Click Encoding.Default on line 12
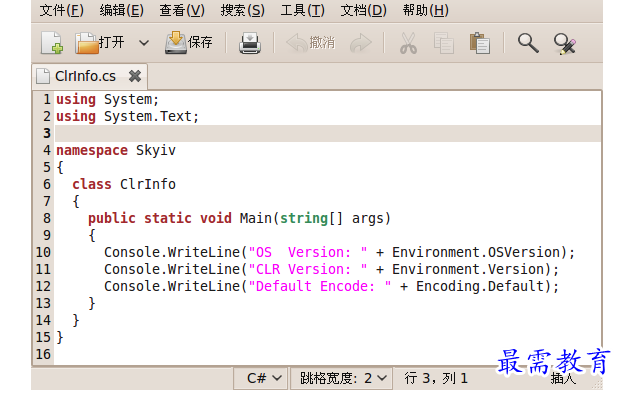This screenshot has height=393, width=619. pos(480,286)
